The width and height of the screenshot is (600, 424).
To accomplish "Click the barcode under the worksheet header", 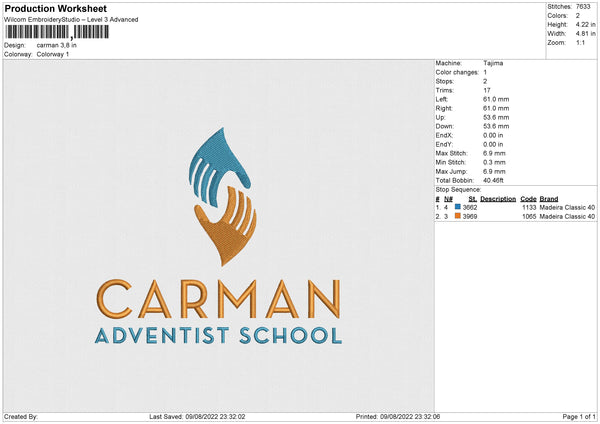I will (57, 32).
